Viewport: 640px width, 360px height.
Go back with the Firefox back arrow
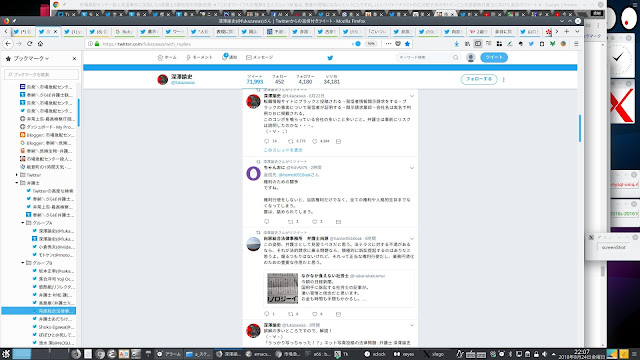point(8,44)
